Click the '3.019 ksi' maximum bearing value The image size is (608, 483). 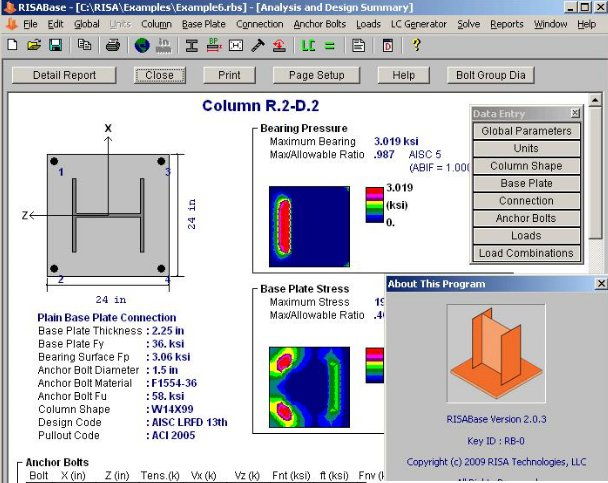(x=396, y=141)
